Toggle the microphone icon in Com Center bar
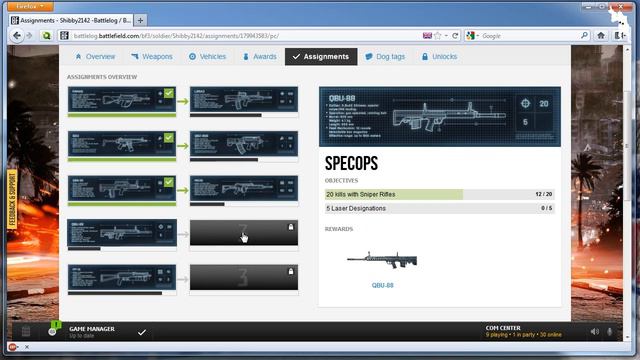Viewport: 640px width, 360px height. tap(610, 331)
